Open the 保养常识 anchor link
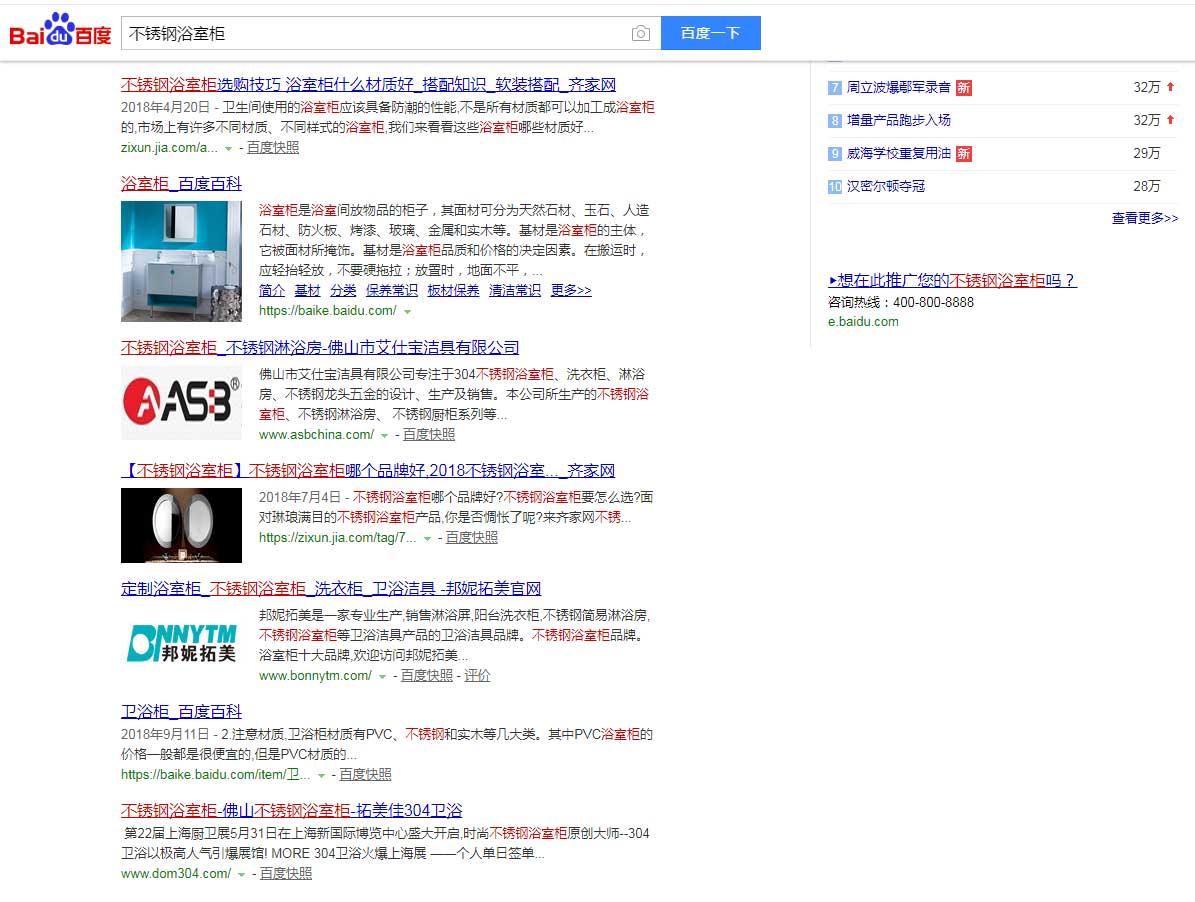Screen dimensions: 1195x902 coord(392,290)
